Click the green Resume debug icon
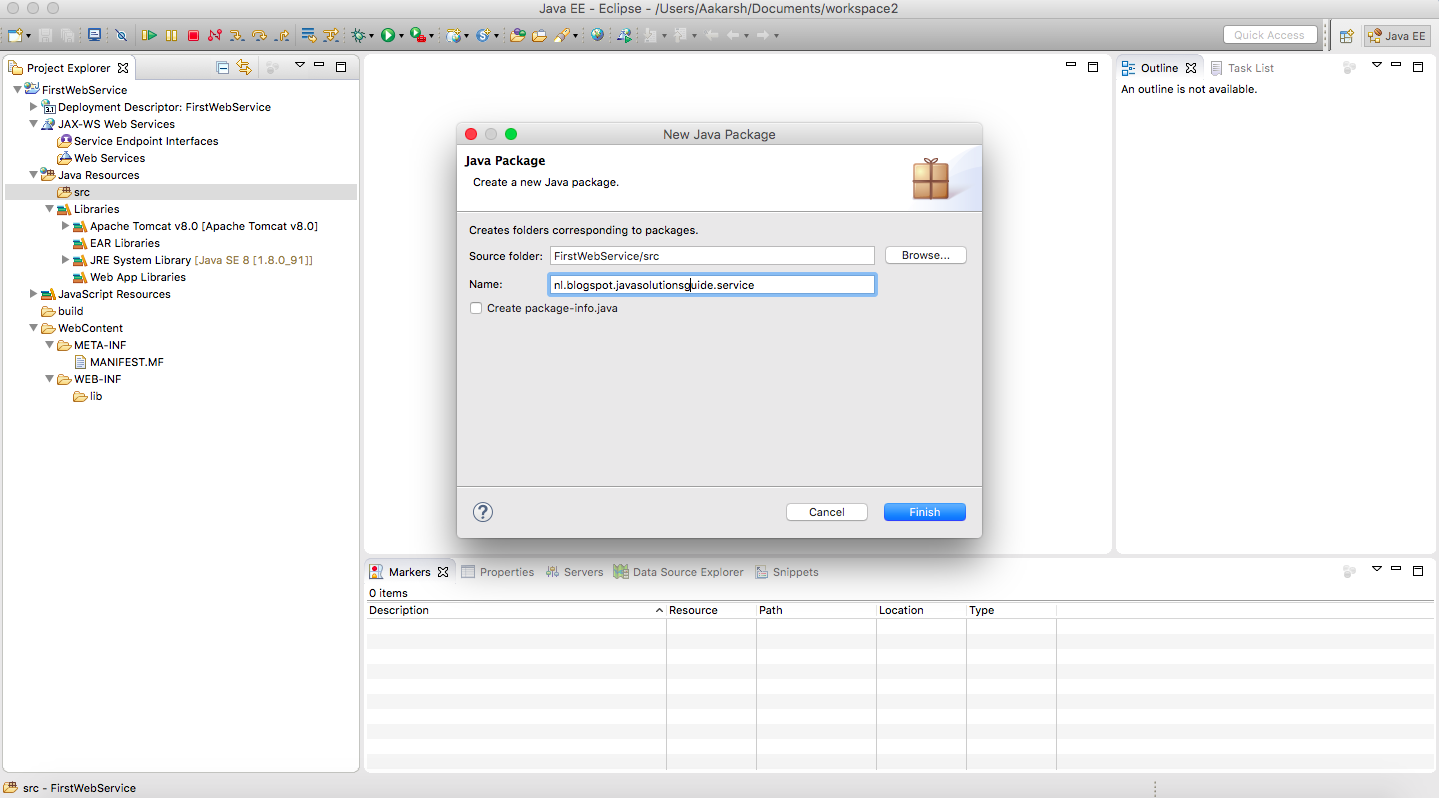 (x=149, y=35)
